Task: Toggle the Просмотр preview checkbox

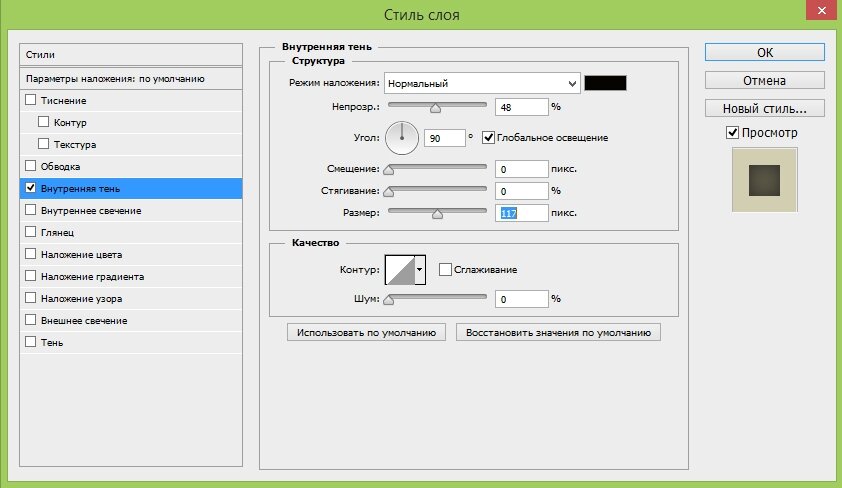Action: [x=732, y=133]
